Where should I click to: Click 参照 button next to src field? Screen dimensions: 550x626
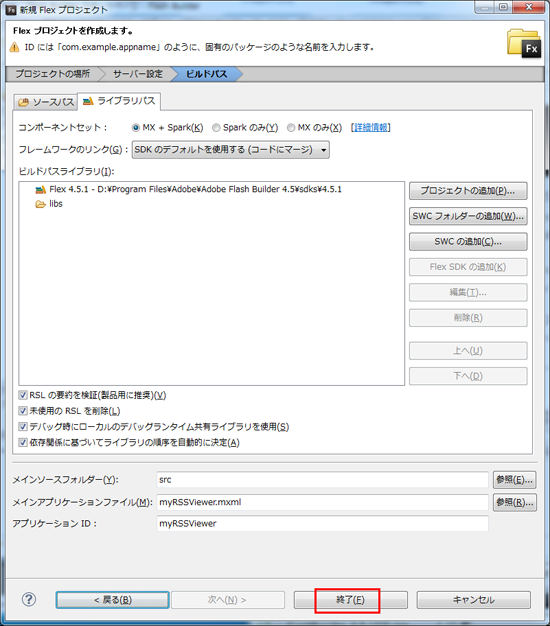coord(514,480)
